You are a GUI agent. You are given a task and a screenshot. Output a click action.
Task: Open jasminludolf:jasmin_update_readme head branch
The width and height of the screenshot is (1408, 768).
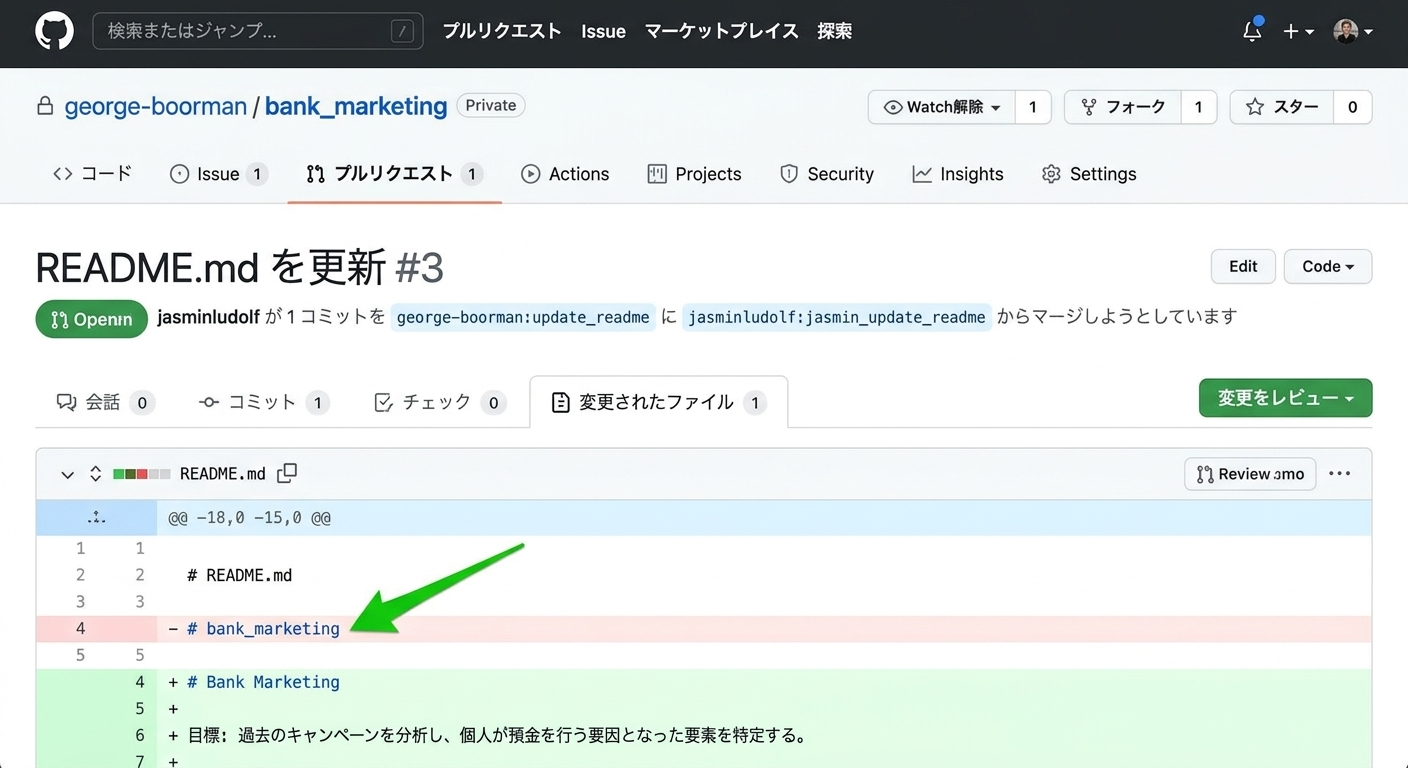(837, 318)
